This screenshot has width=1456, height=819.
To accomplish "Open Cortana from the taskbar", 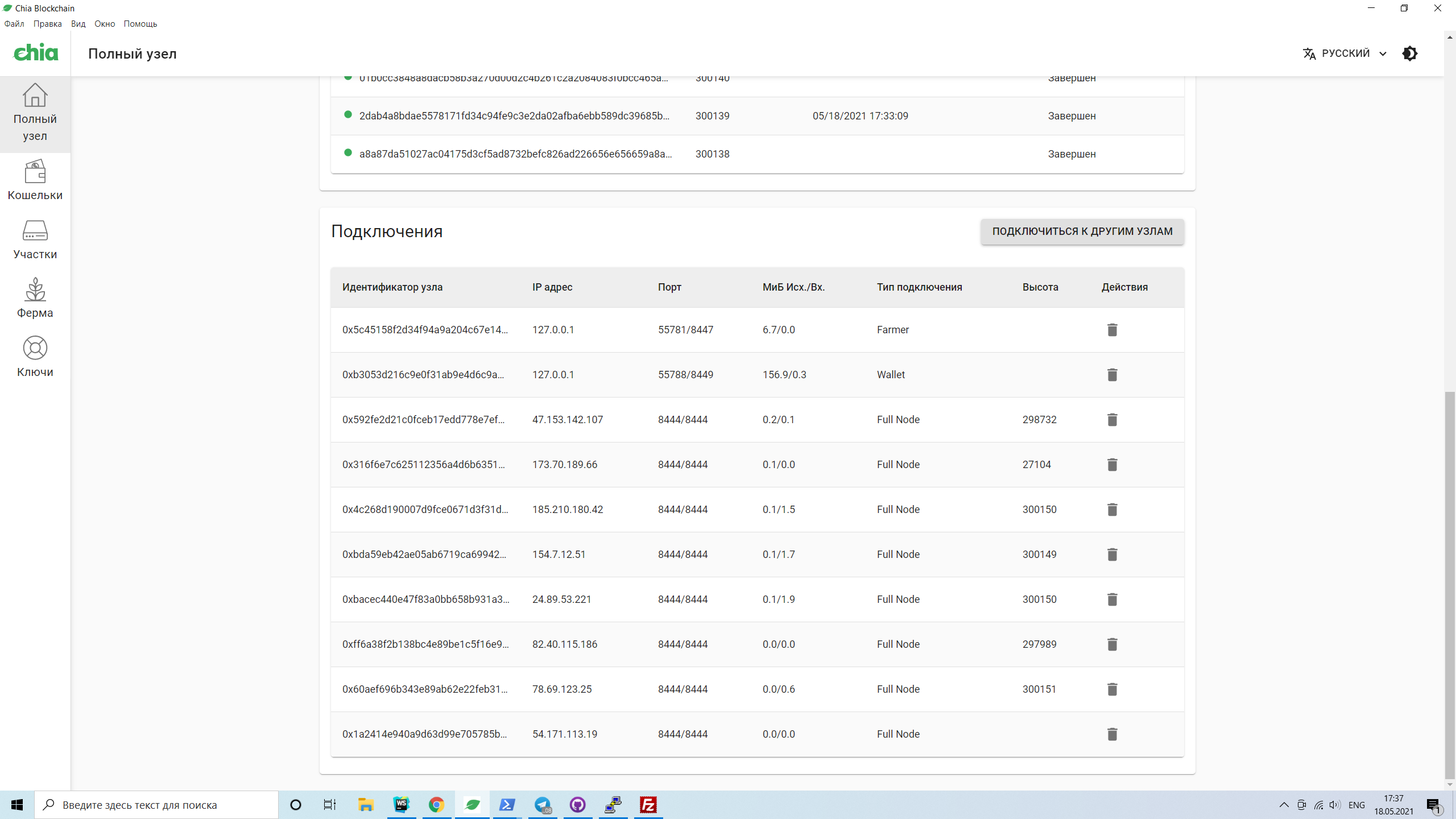I will [296, 805].
